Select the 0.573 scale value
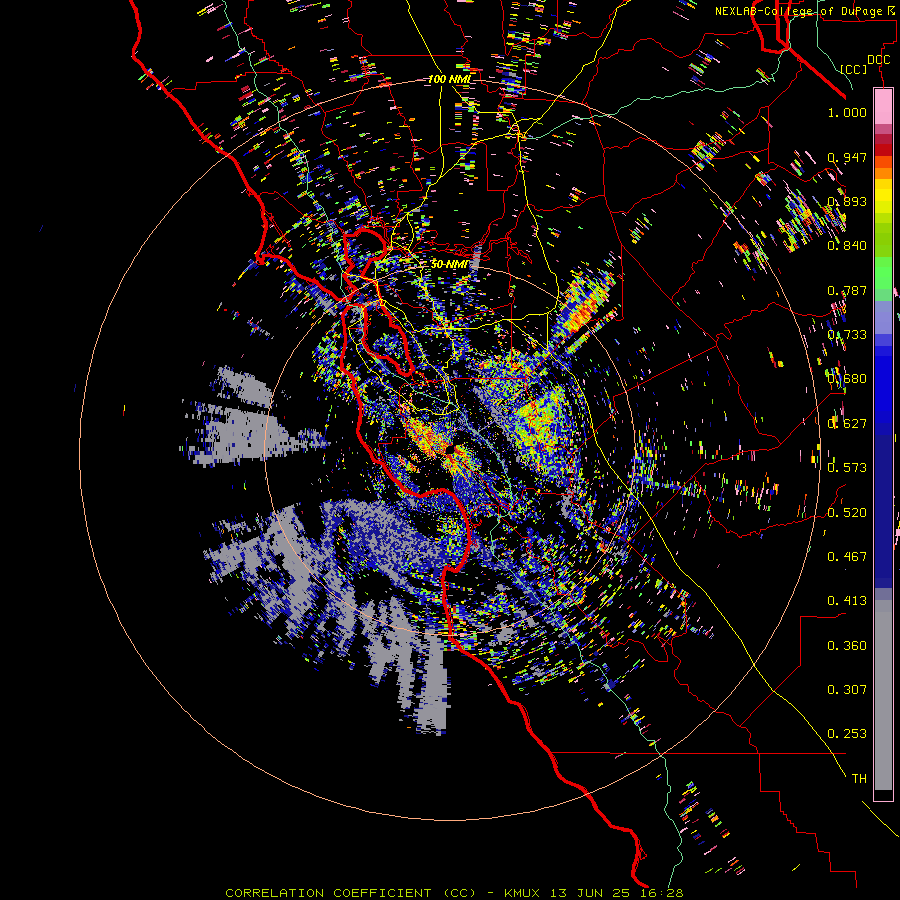This screenshot has width=900, height=900. (x=847, y=468)
